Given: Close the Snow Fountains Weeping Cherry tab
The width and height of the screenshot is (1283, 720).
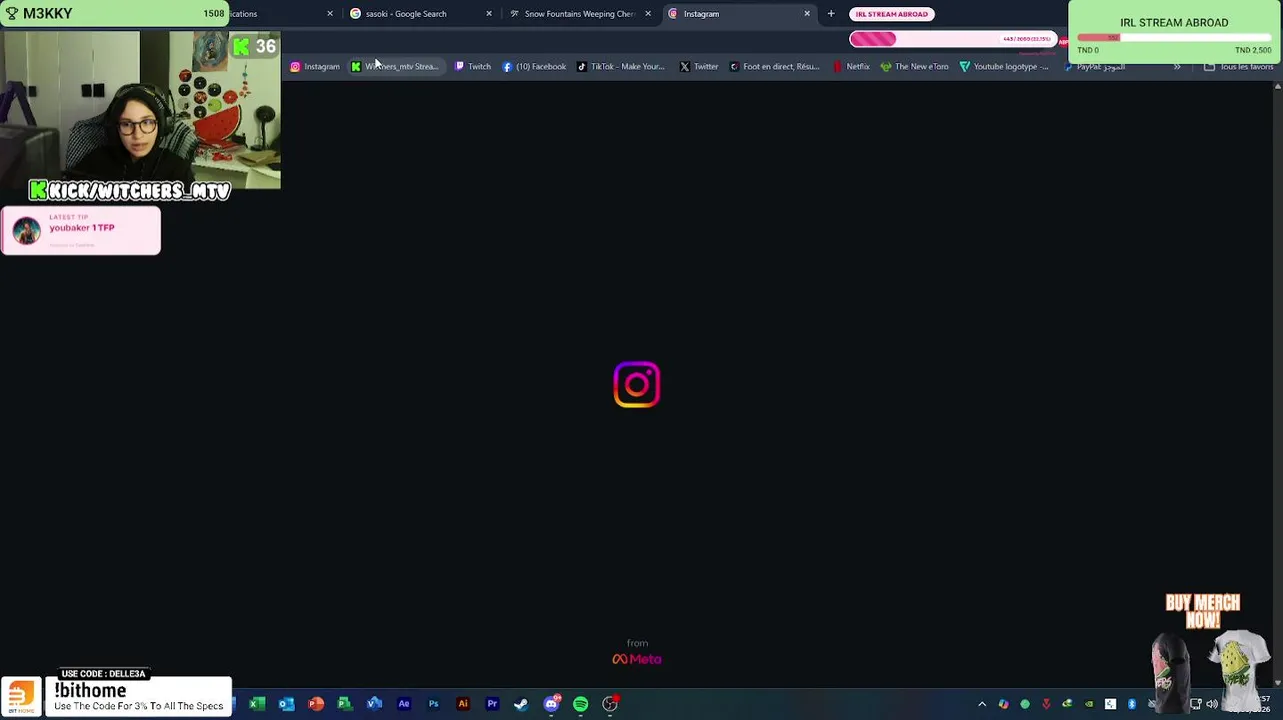Looking at the screenshot, I should tap(648, 14).
